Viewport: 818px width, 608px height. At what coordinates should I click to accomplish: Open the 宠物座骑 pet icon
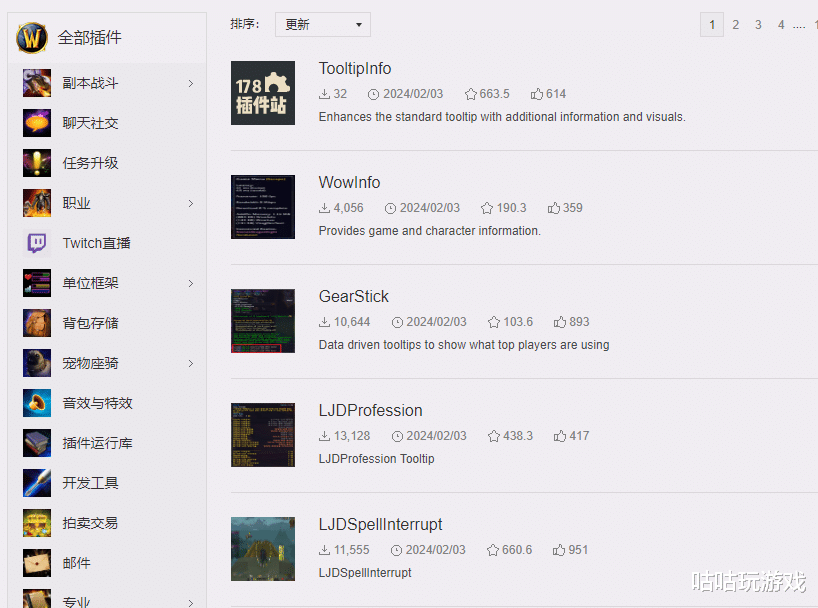click(x=37, y=363)
